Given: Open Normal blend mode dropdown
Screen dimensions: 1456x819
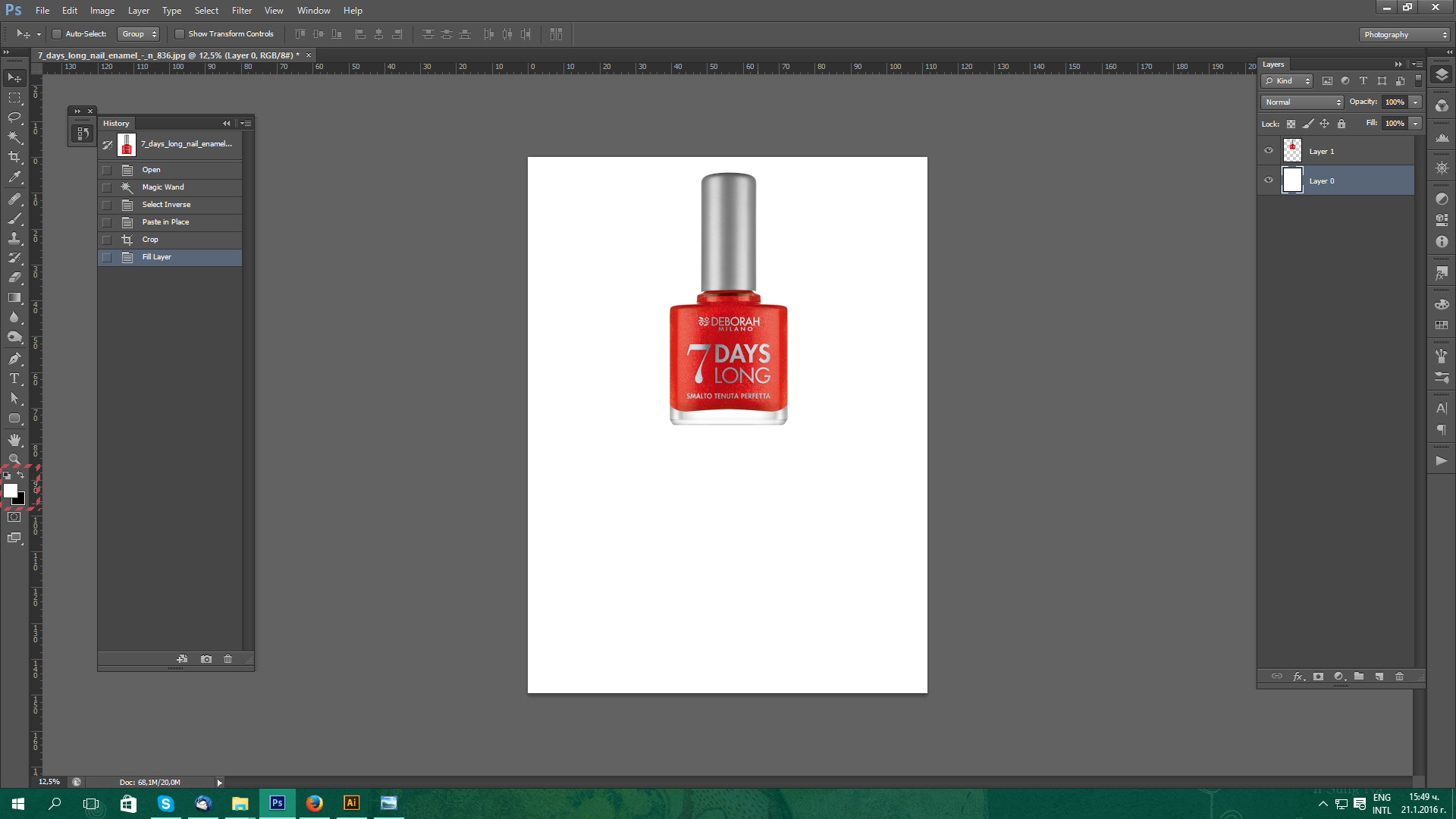Looking at the screenshot, I should tap(1302, 102).
